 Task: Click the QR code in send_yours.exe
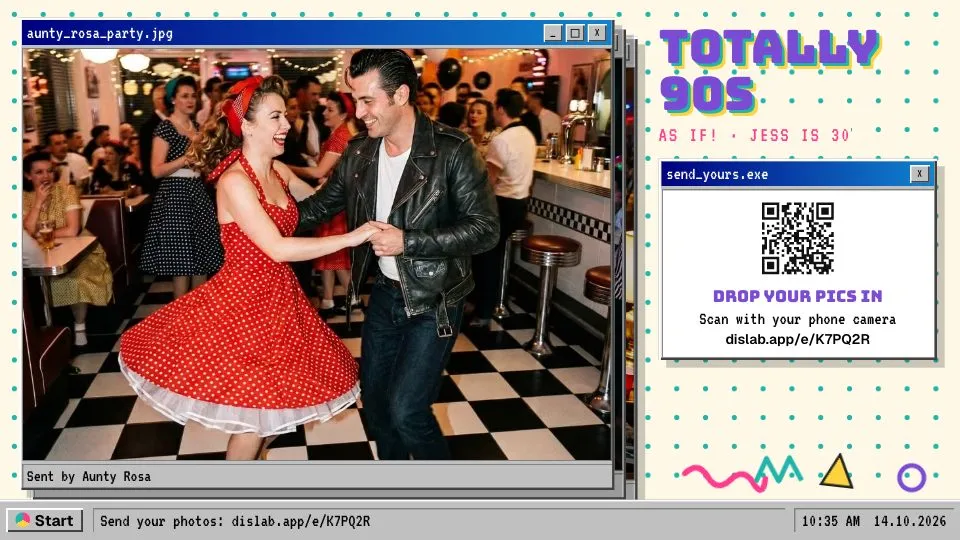798,238
